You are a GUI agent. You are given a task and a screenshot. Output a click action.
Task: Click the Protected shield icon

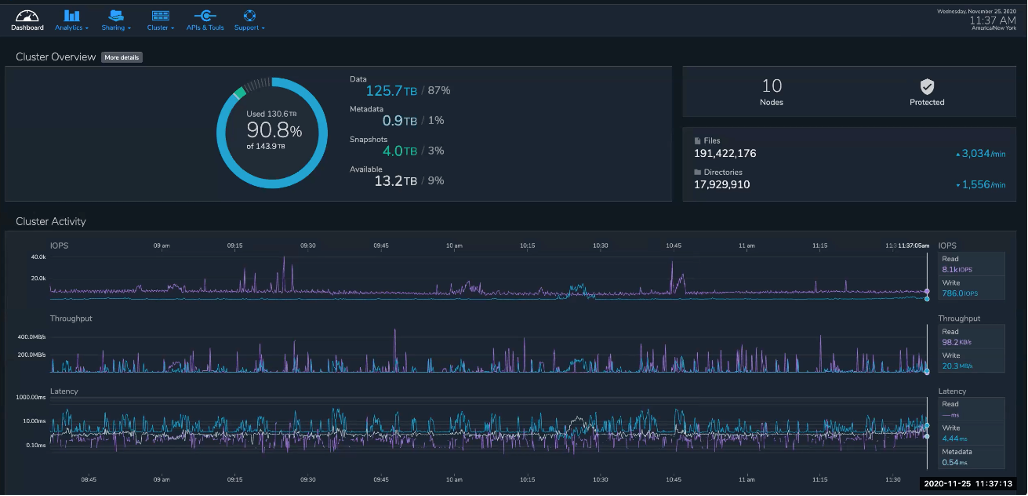(926, 87)
